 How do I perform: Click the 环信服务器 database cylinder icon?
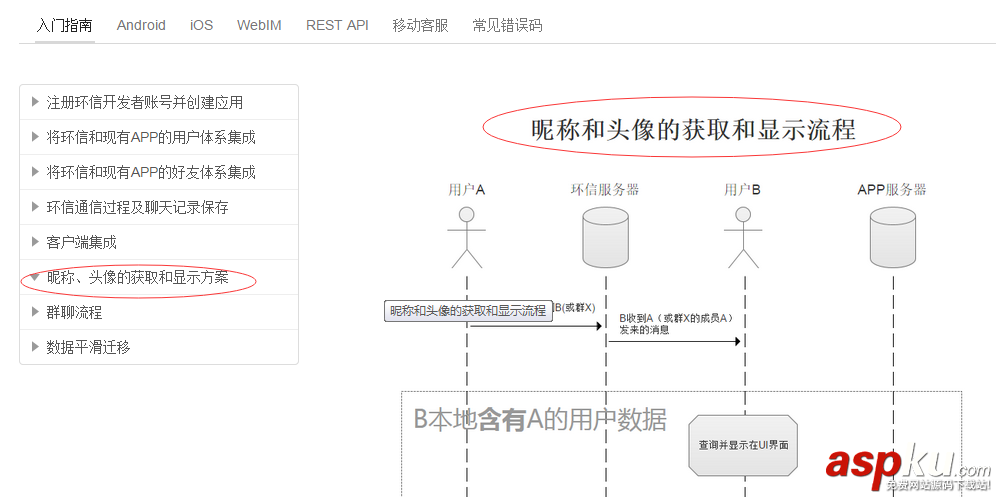606,237
